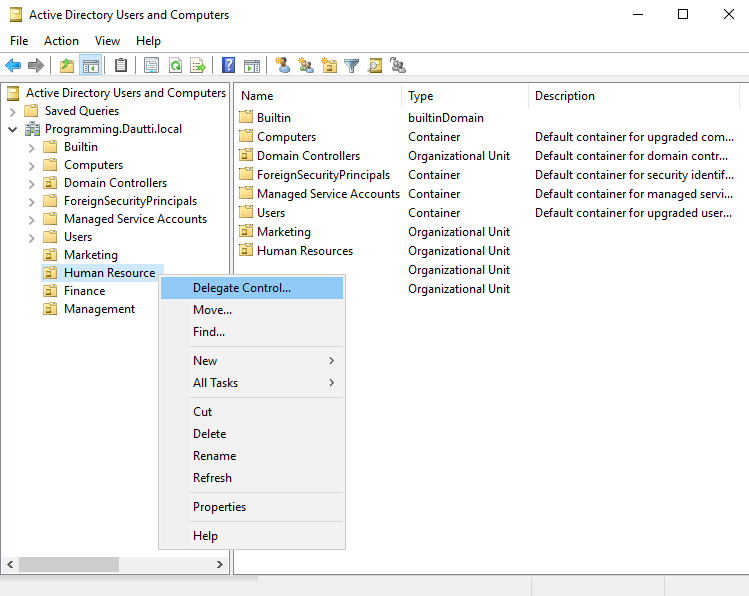Click the blue Back arrow in toolbar
The height and width of the screenshot is (596, 749).
click(x=13, y=65)
